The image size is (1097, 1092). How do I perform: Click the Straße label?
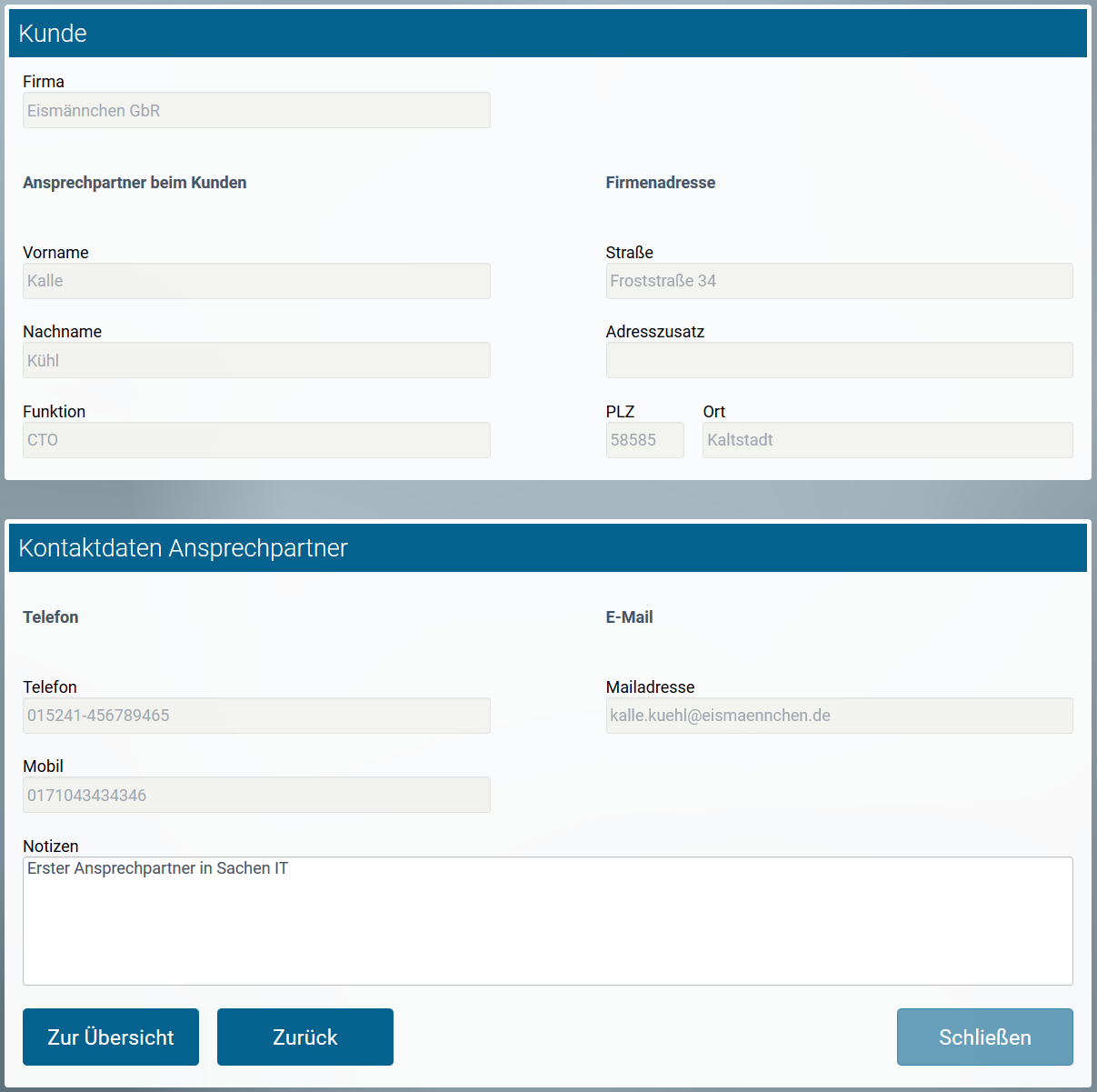(x=630, y=253)
